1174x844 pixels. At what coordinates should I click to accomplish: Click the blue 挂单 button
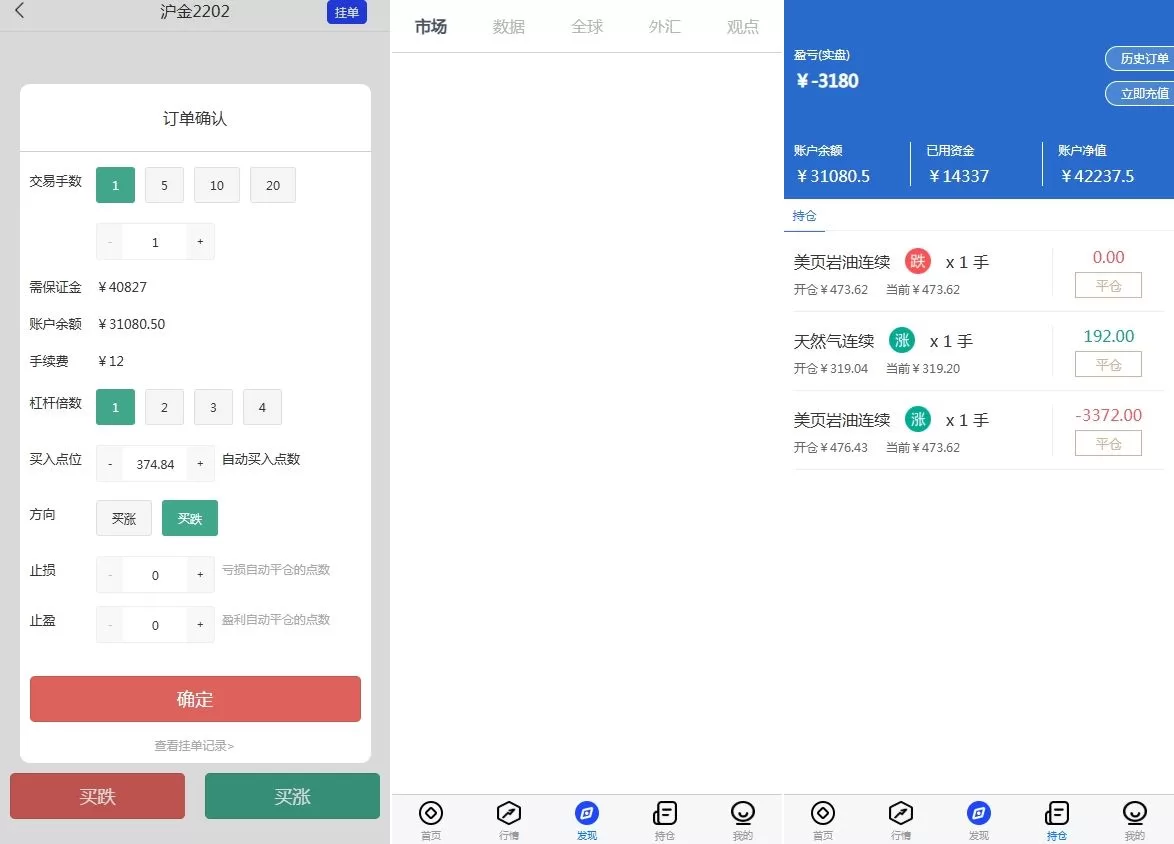[347, 12]
